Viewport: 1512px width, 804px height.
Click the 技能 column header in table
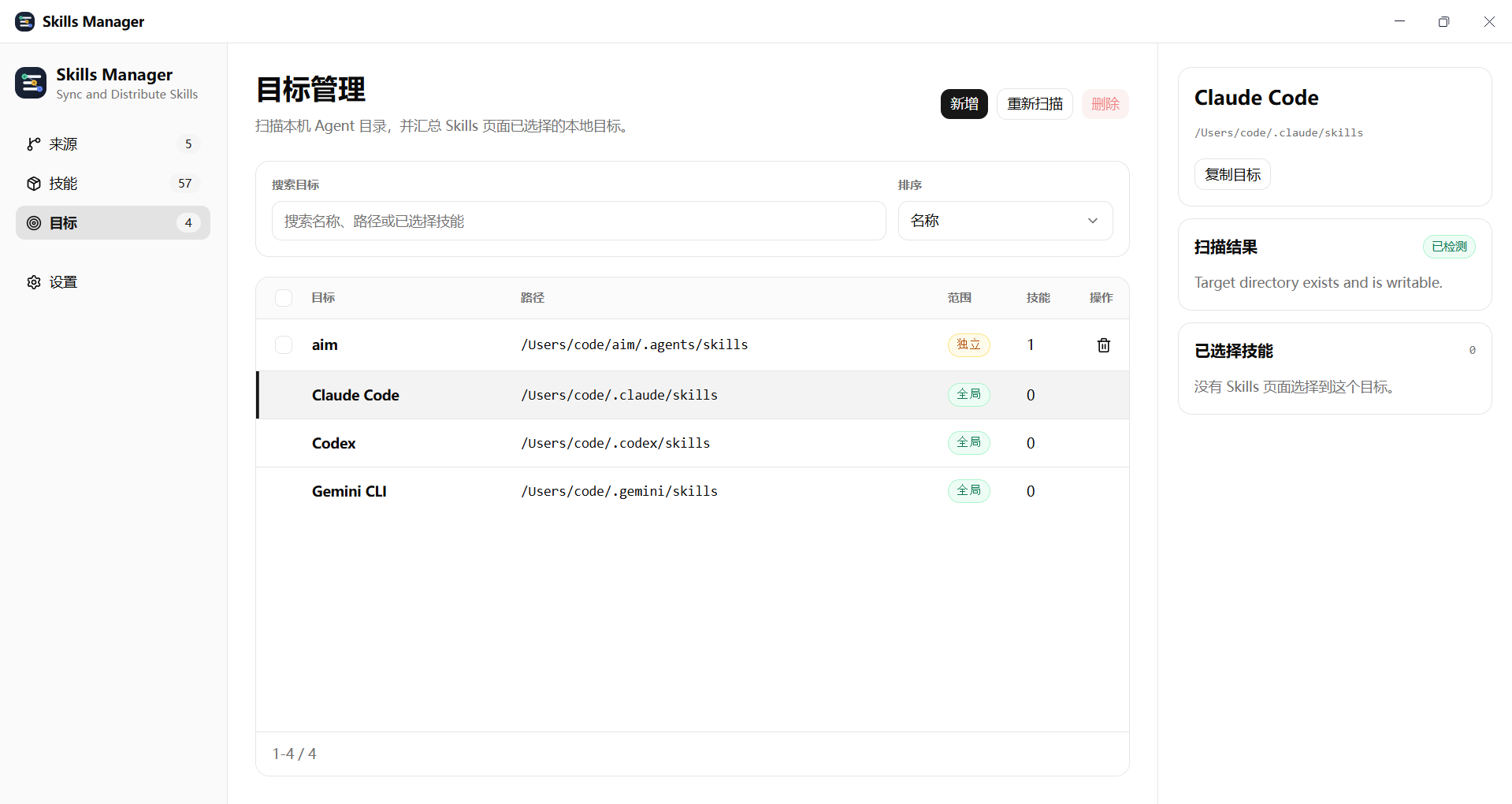click(x=1038, y=298)
